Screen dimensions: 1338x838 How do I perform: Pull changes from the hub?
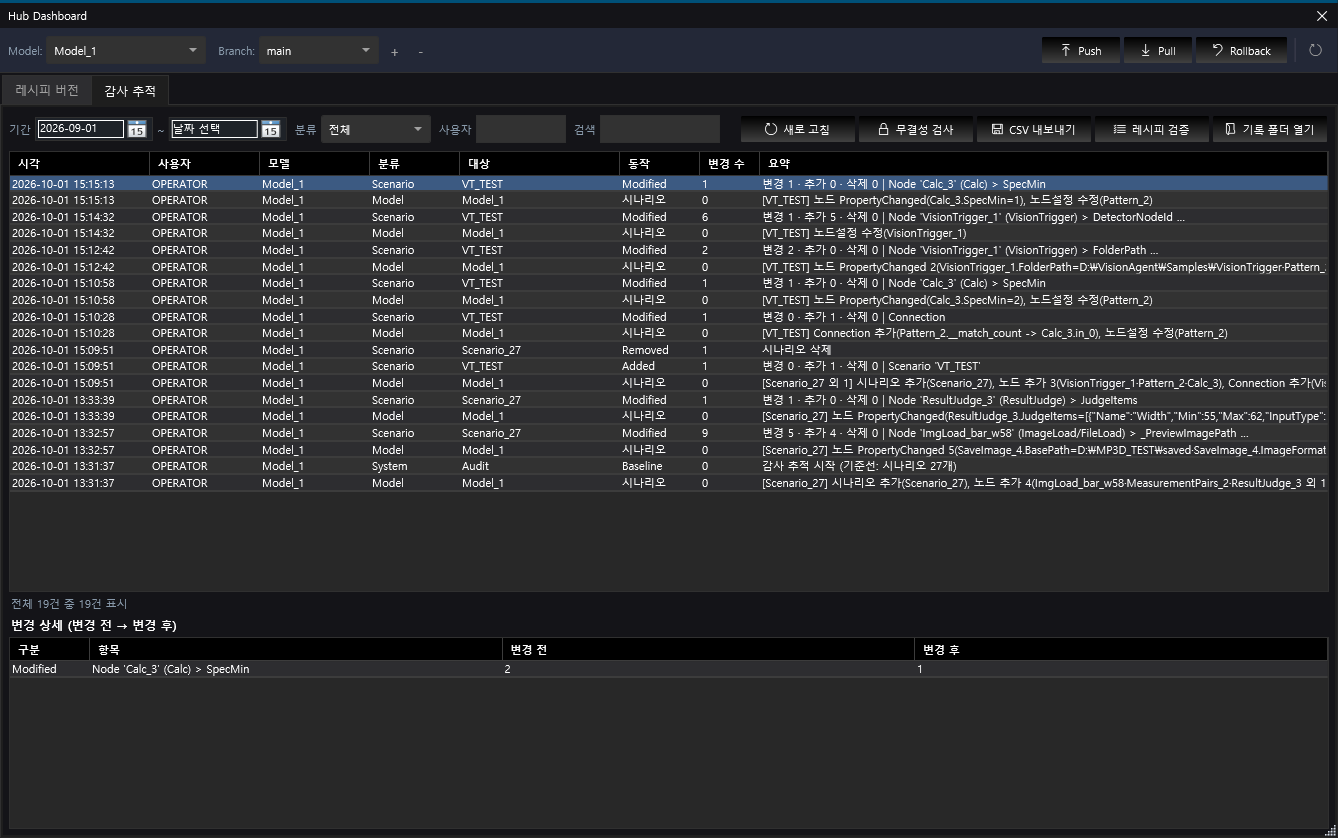tap(1158, 50)
